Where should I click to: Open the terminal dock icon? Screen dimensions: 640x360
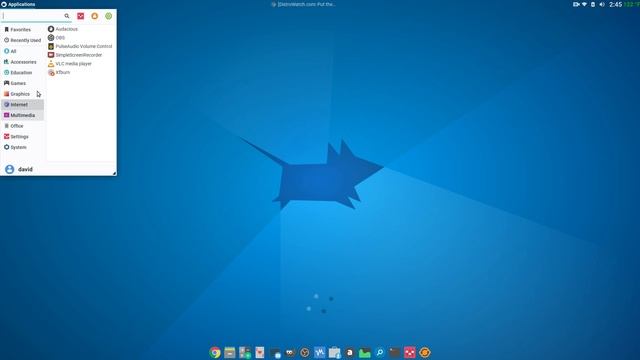395,352
